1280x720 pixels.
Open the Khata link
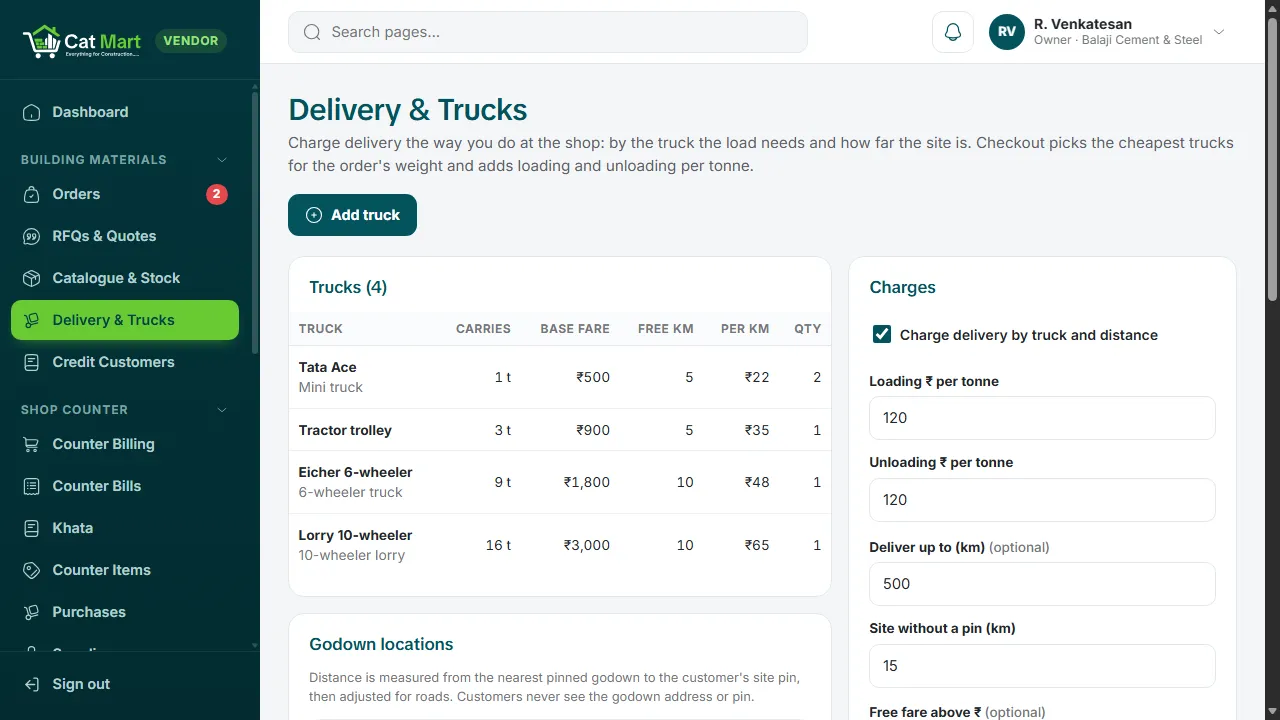125,528
